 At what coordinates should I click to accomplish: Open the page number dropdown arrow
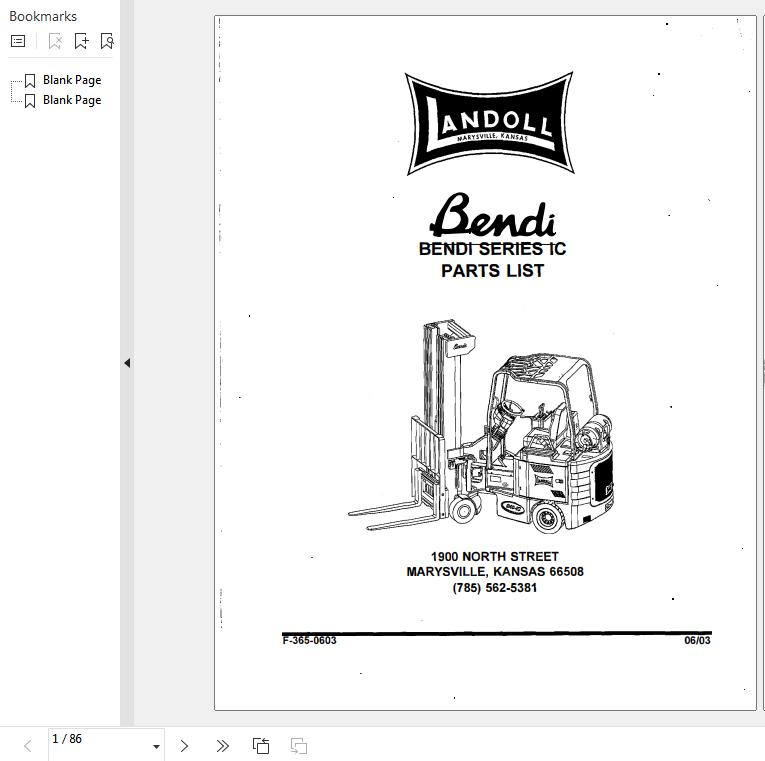click(x=156, y=746)
